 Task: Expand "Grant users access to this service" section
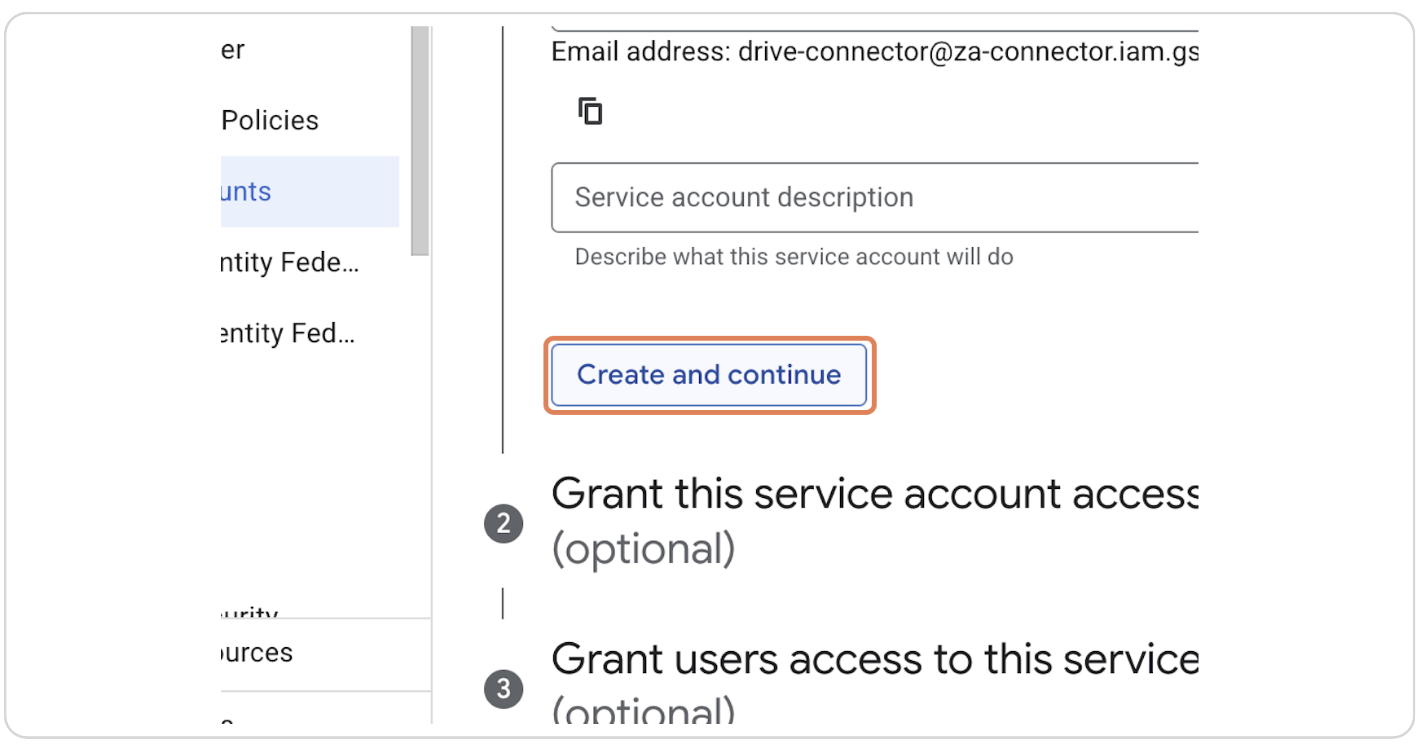tap(874, 659)
